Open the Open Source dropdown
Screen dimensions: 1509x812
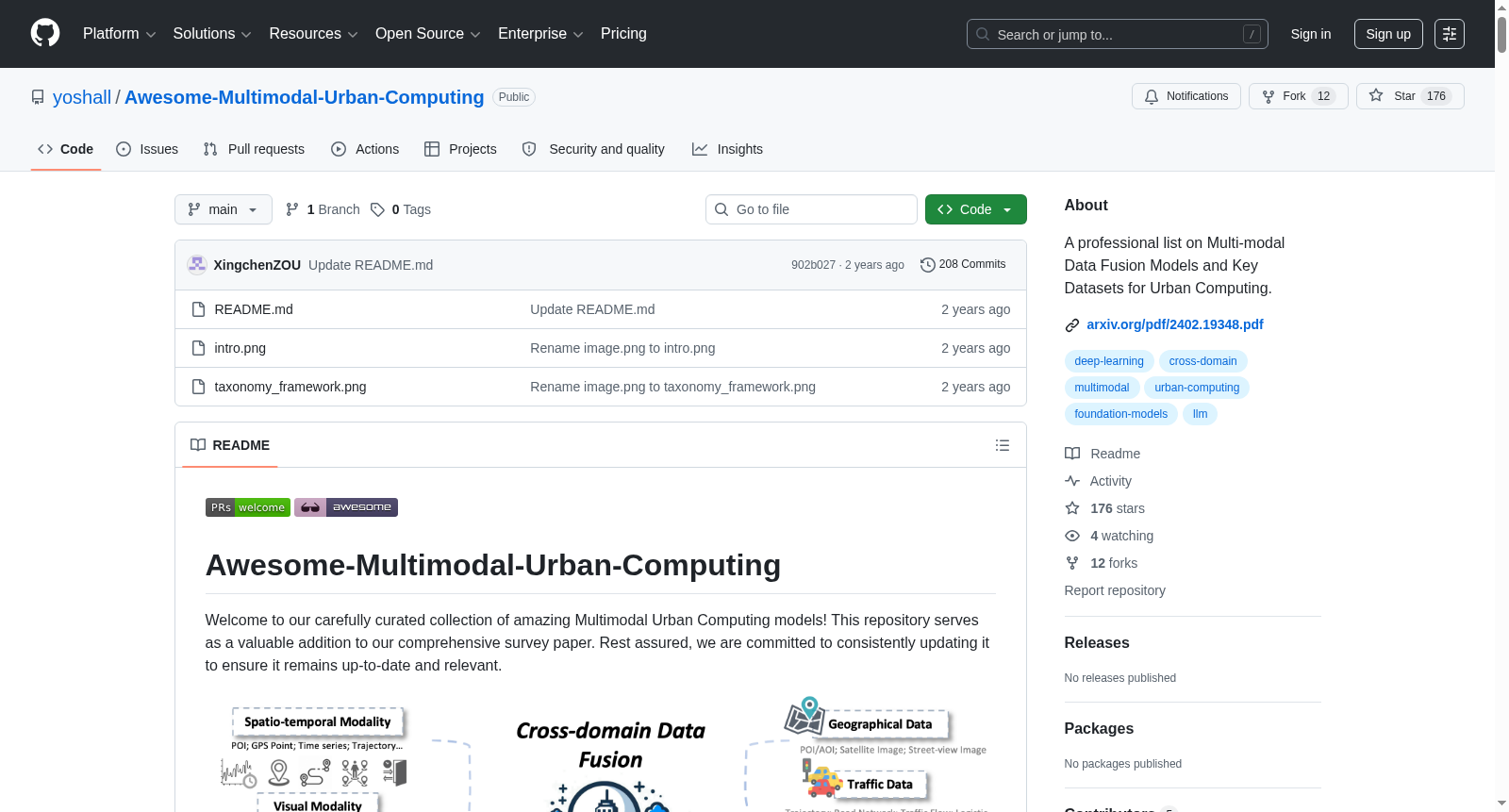428,34
